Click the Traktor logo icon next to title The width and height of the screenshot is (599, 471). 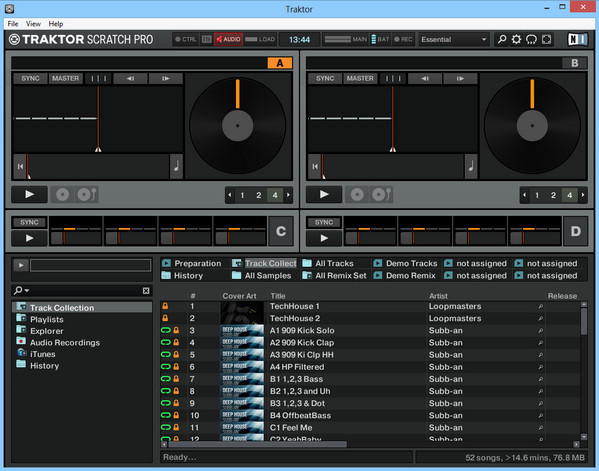click(x=14, y=39)
